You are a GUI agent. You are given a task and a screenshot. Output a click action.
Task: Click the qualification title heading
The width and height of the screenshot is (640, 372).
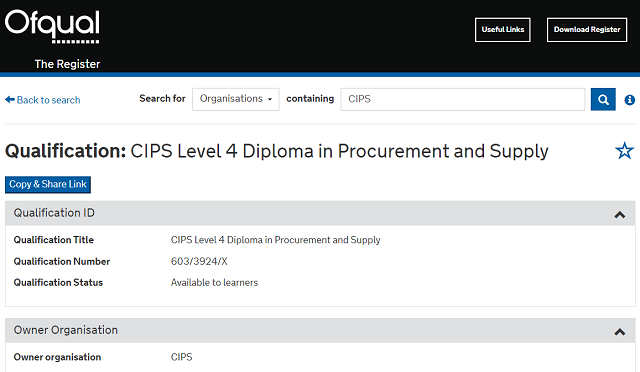pyautogui.click(x=277, y=151)
